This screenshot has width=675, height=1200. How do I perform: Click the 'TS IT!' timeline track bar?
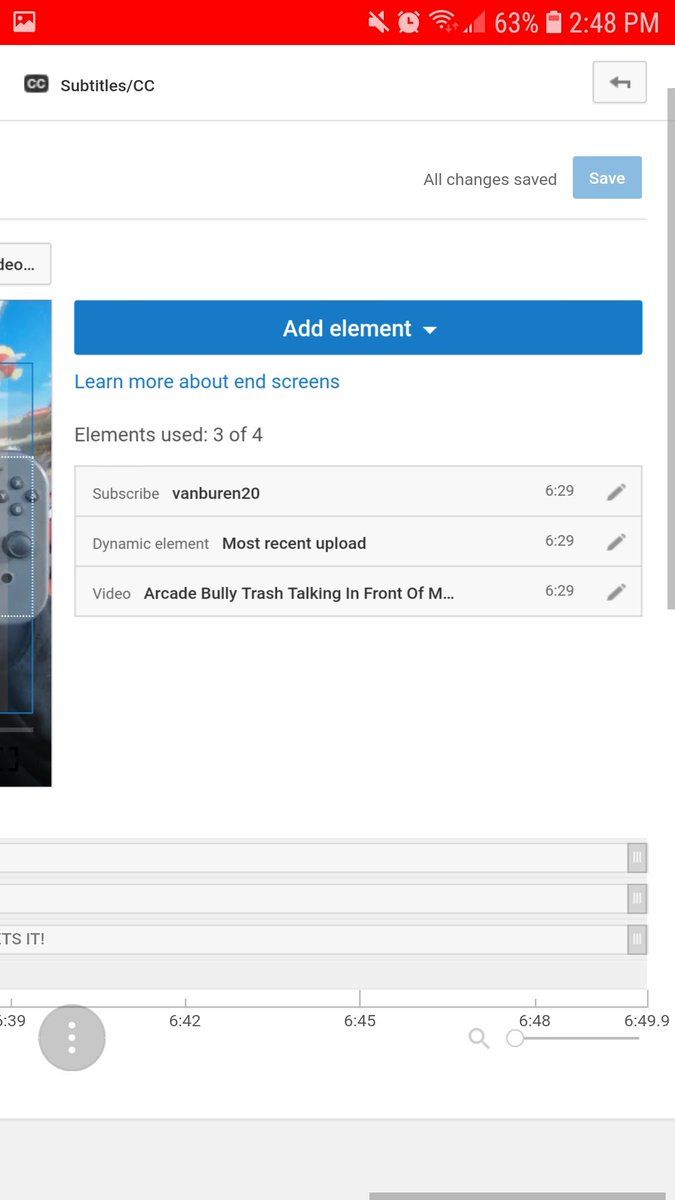tap(313, 939)
